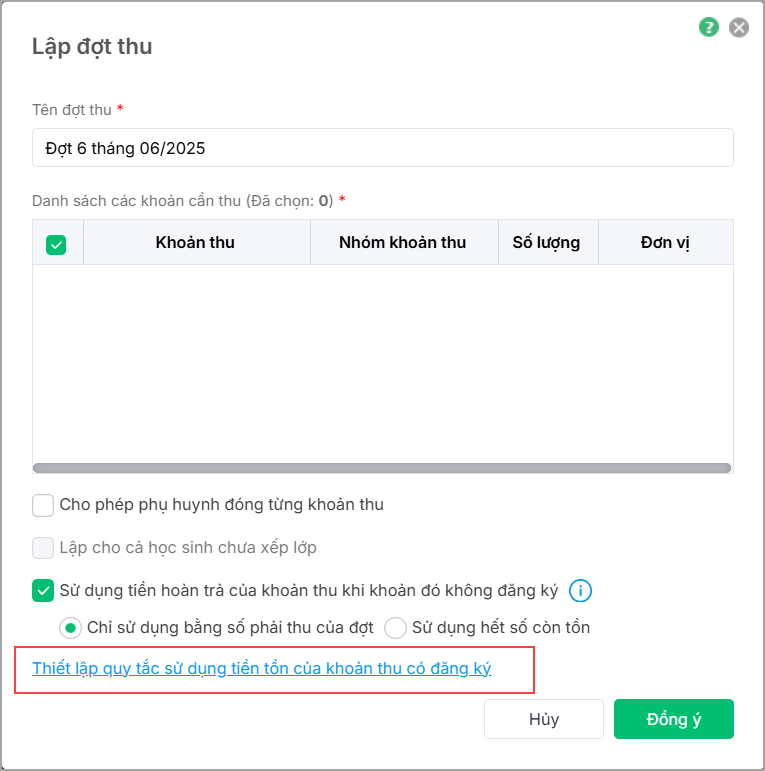Screen dimensions: 765x771
Task: Toggle the select-all checkbox in table header
Action: 57,243
